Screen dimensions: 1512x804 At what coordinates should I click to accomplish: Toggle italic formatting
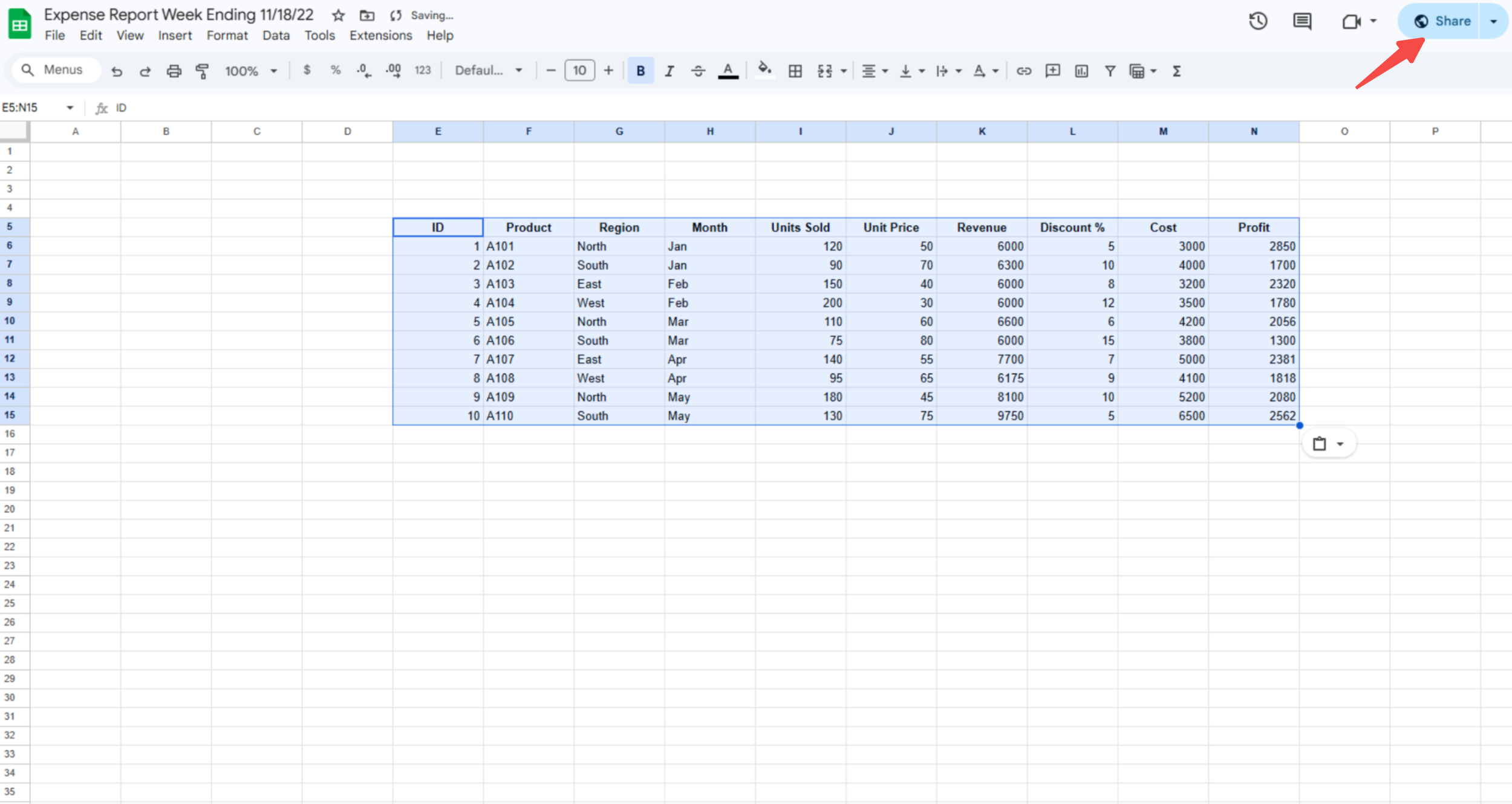(669, 71)
